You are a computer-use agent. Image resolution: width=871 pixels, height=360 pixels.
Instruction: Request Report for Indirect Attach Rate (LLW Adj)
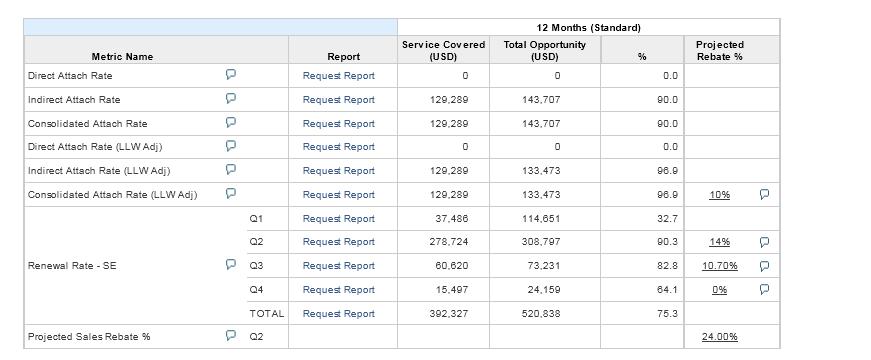(x=339, y=171)
